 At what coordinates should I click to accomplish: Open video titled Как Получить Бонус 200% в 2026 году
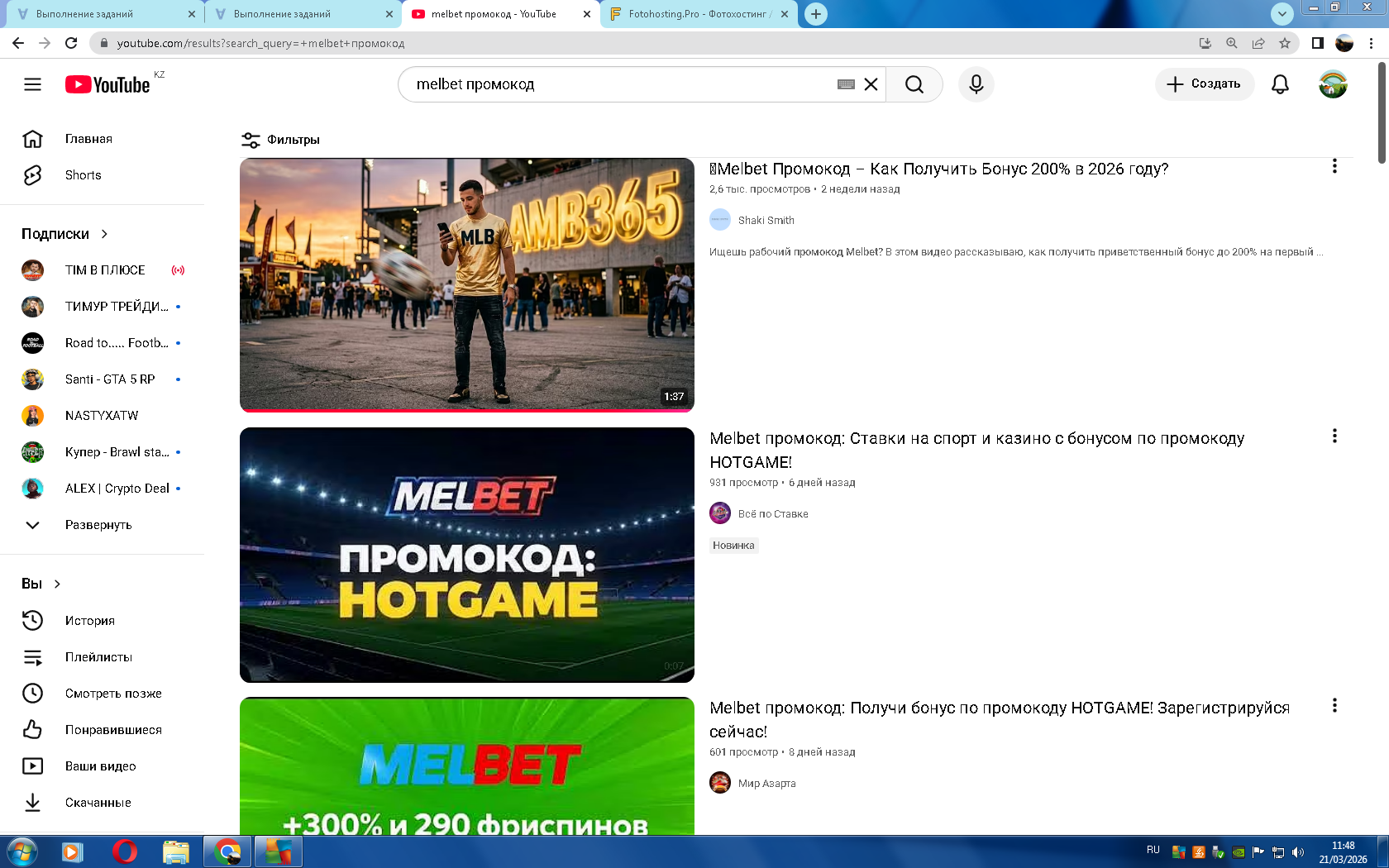click(938, 169)
